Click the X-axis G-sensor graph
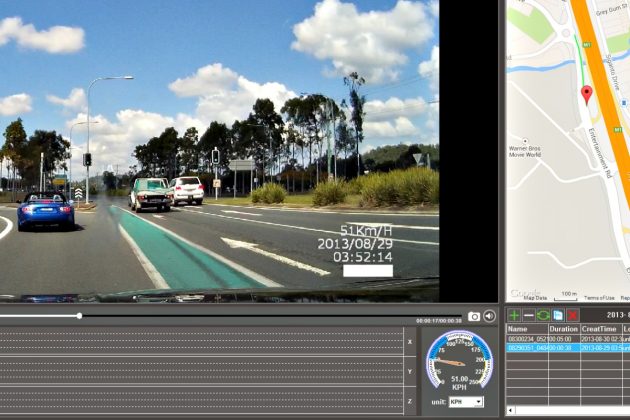The height and width of the screenshot is (420, 630). [x=202, y=341]
